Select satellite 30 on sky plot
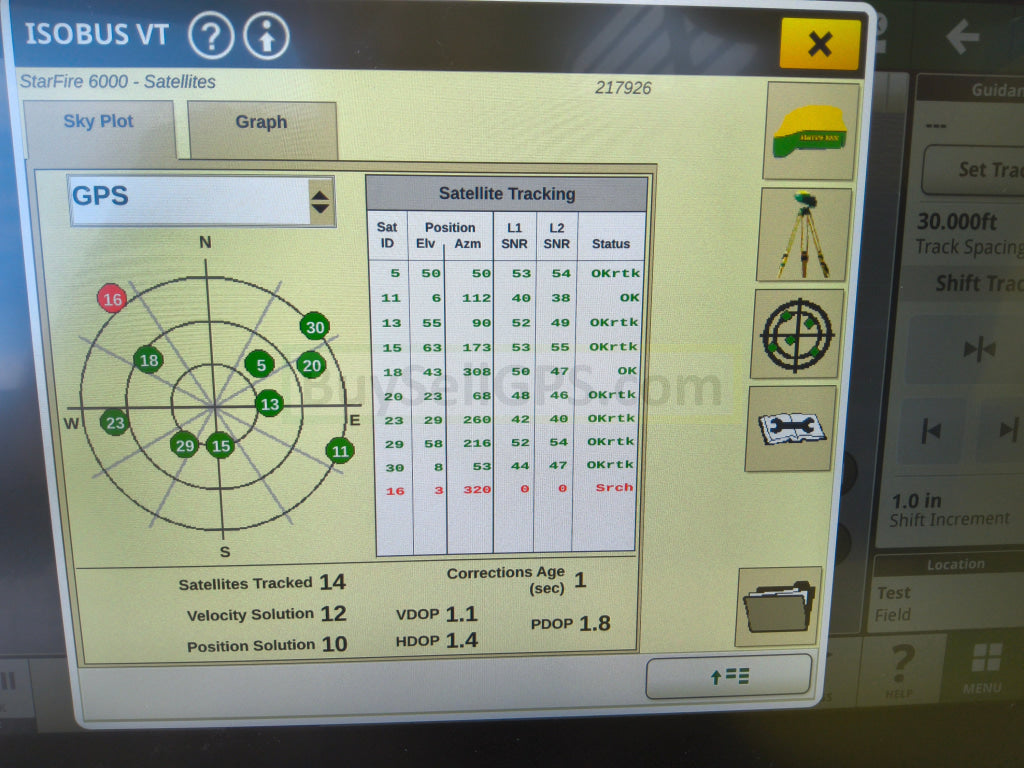1024x768 pixels. tap(315, 327)
